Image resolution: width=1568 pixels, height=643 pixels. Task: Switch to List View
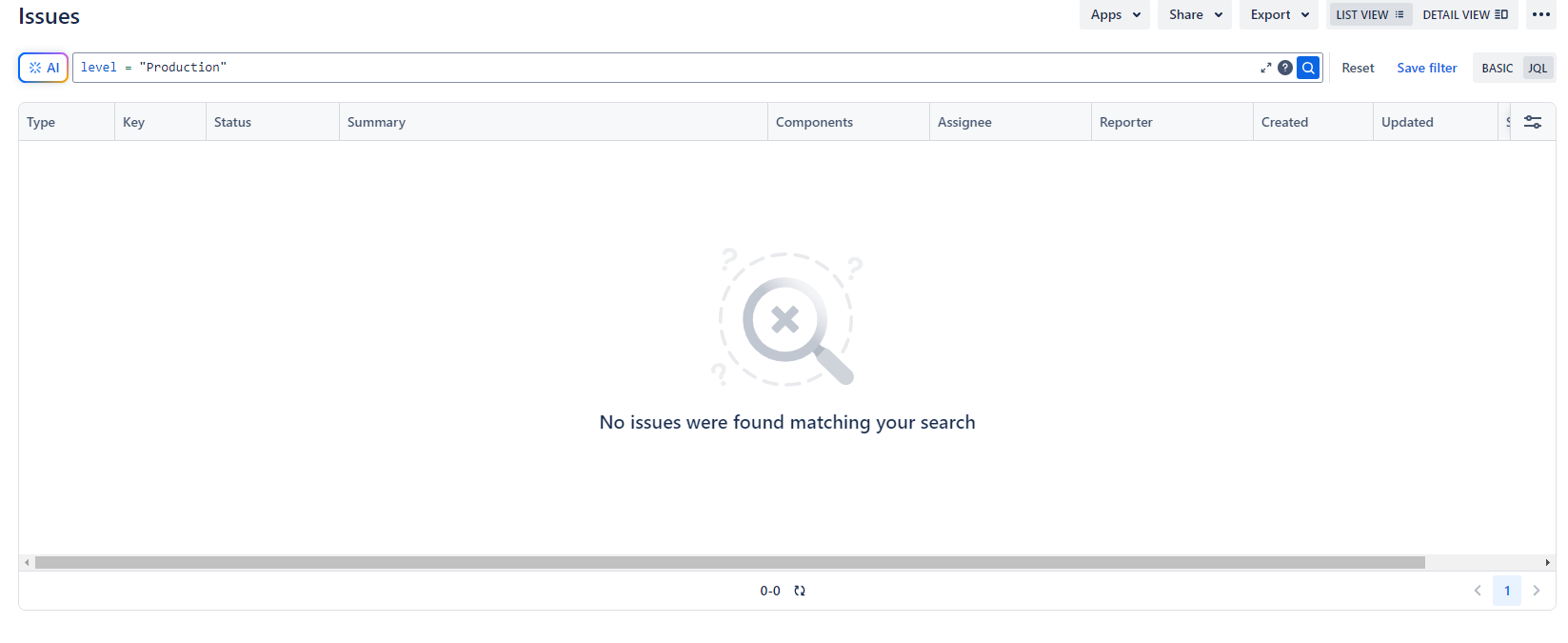click(x=1370, y=14)
